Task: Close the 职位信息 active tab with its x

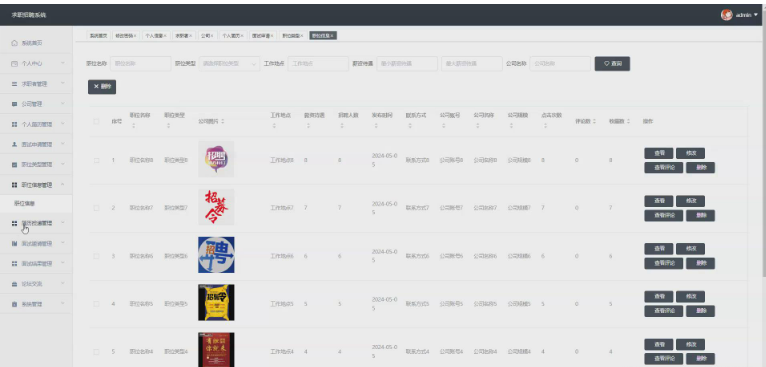Action: click(x=332, y=36)
